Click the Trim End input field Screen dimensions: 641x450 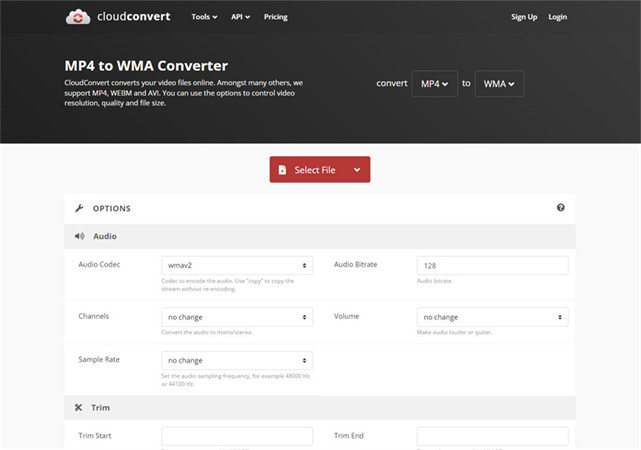coord(493,437)
